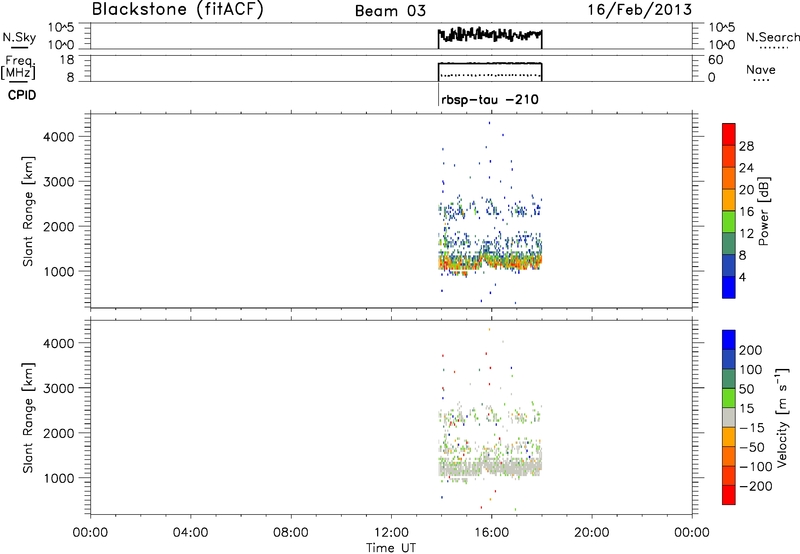
Task: Click the "Blackstone (fitACF)" plot title
Action: click(178, 9)
